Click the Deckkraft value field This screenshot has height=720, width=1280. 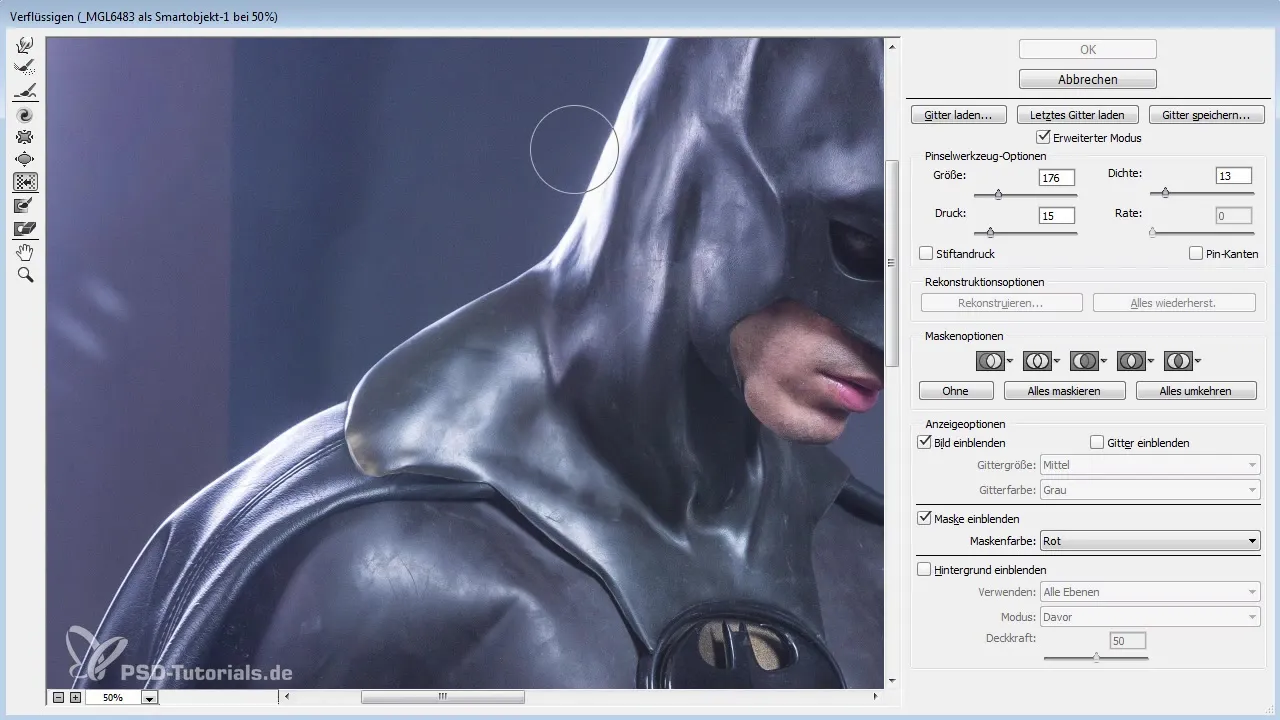tap(1128, 640)
